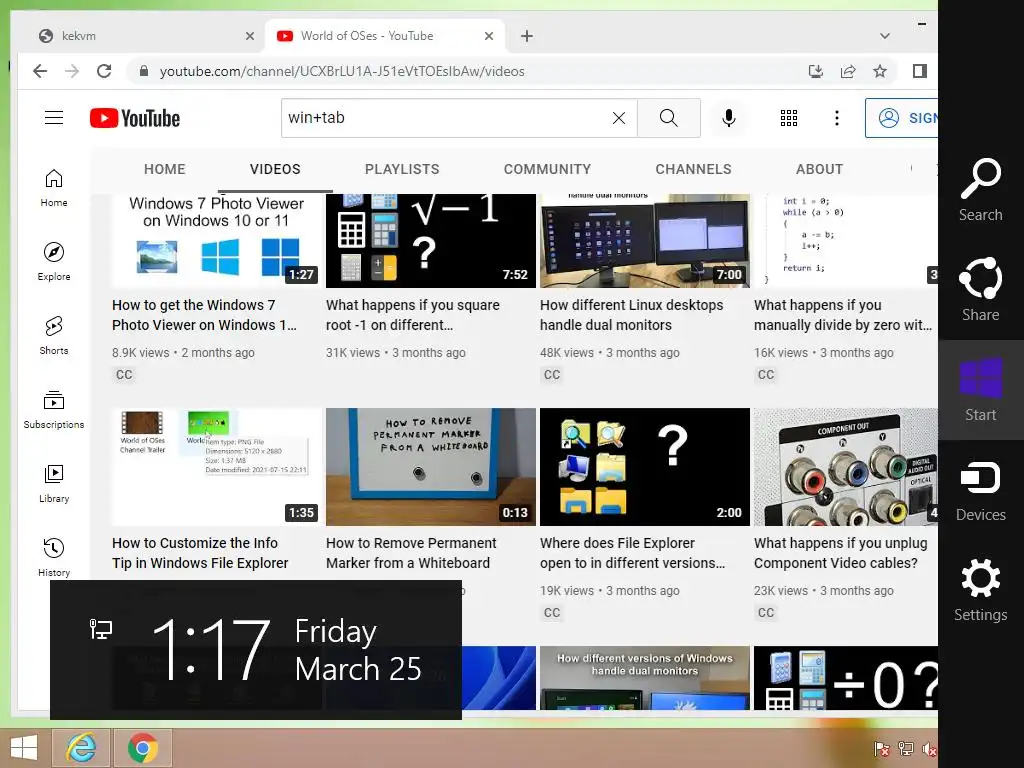
Task: Open the Share charm
Action: tap(980, 290)
